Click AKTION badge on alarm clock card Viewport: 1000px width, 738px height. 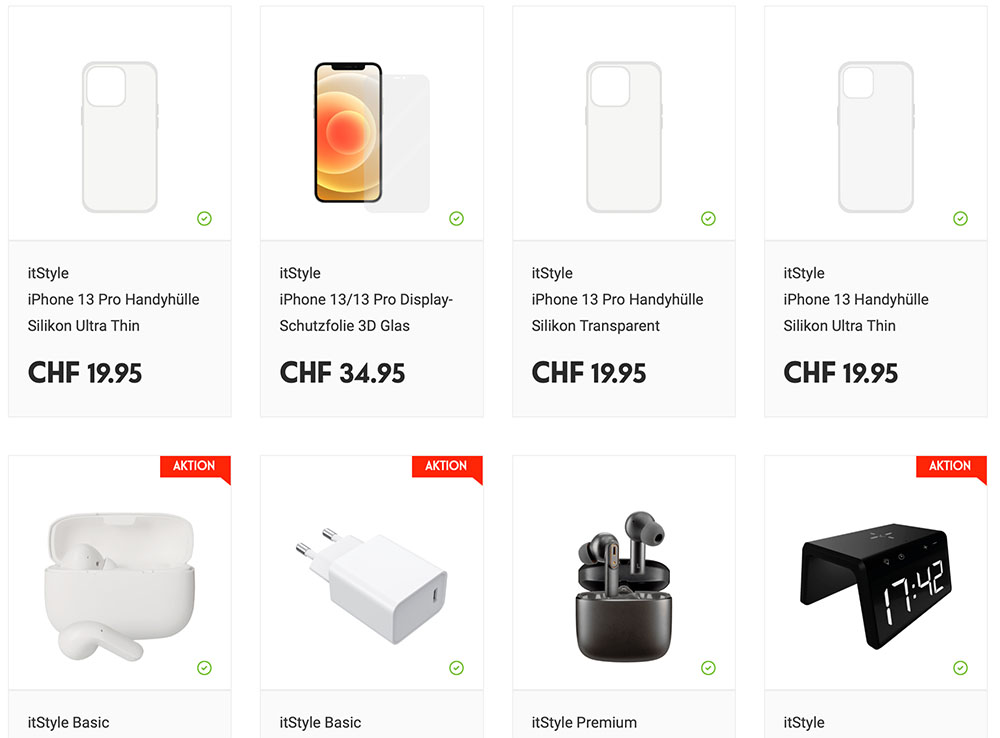click(950, 466)
